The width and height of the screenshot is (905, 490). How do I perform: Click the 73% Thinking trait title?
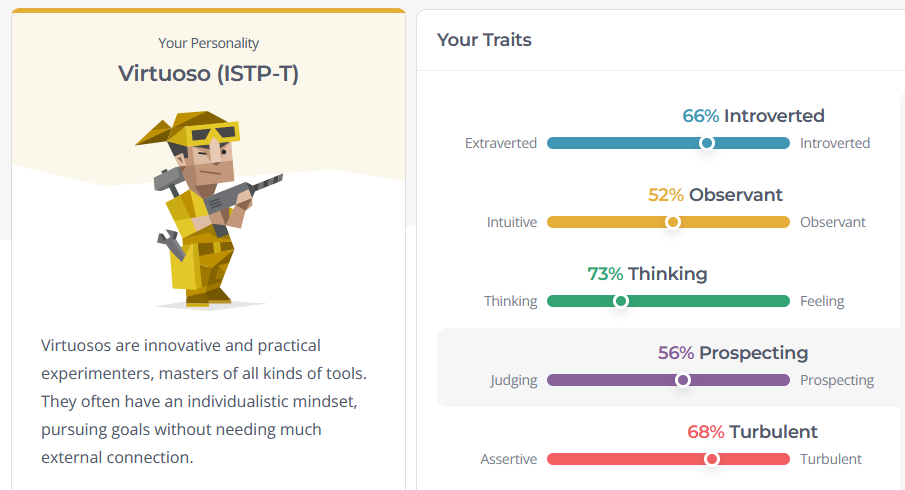647,274
